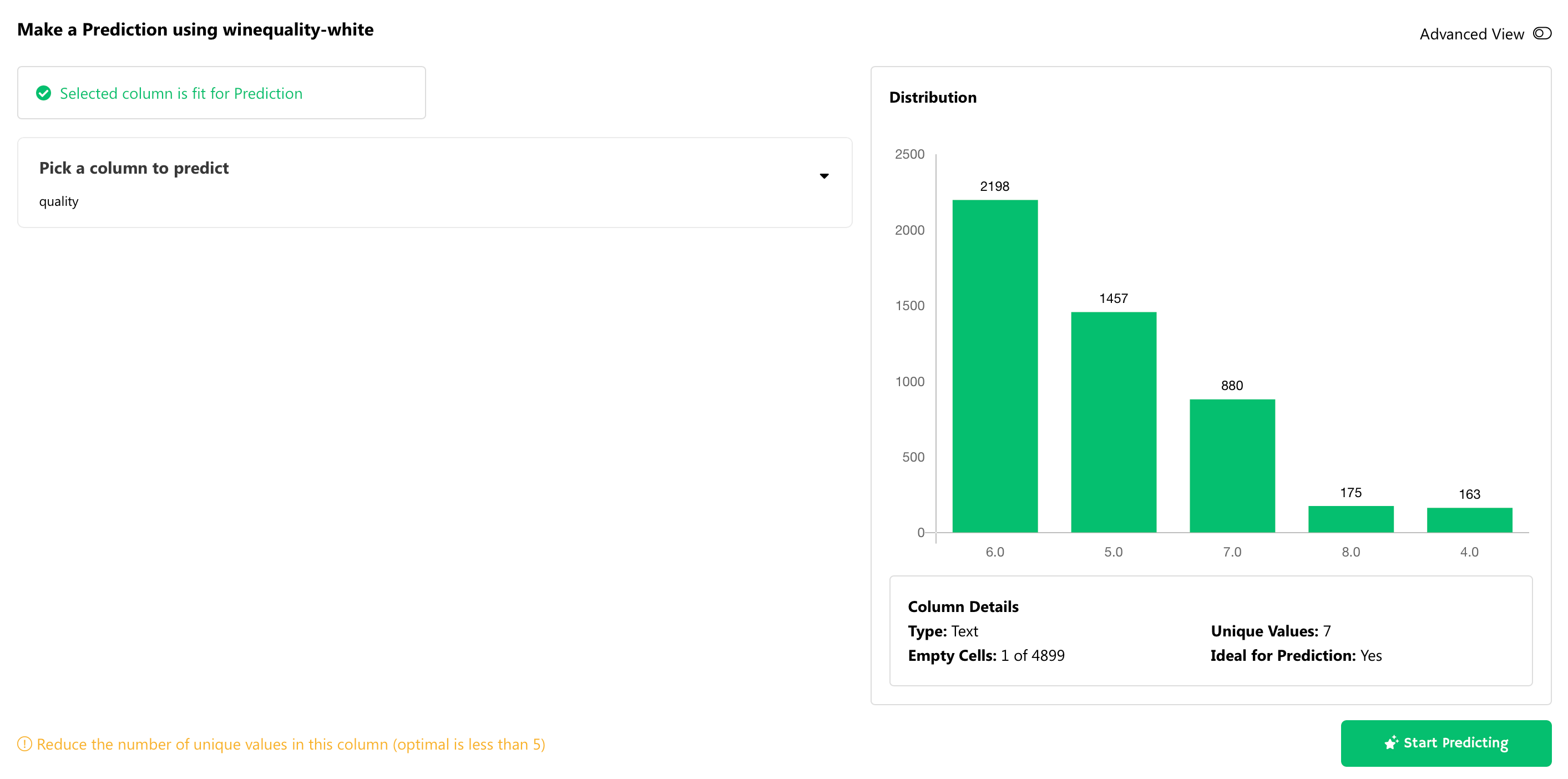The width and height of the screenshot is (1568, 779).
Task: Click the sparkle icon on Start Predicting
Action: point(1391,742)
